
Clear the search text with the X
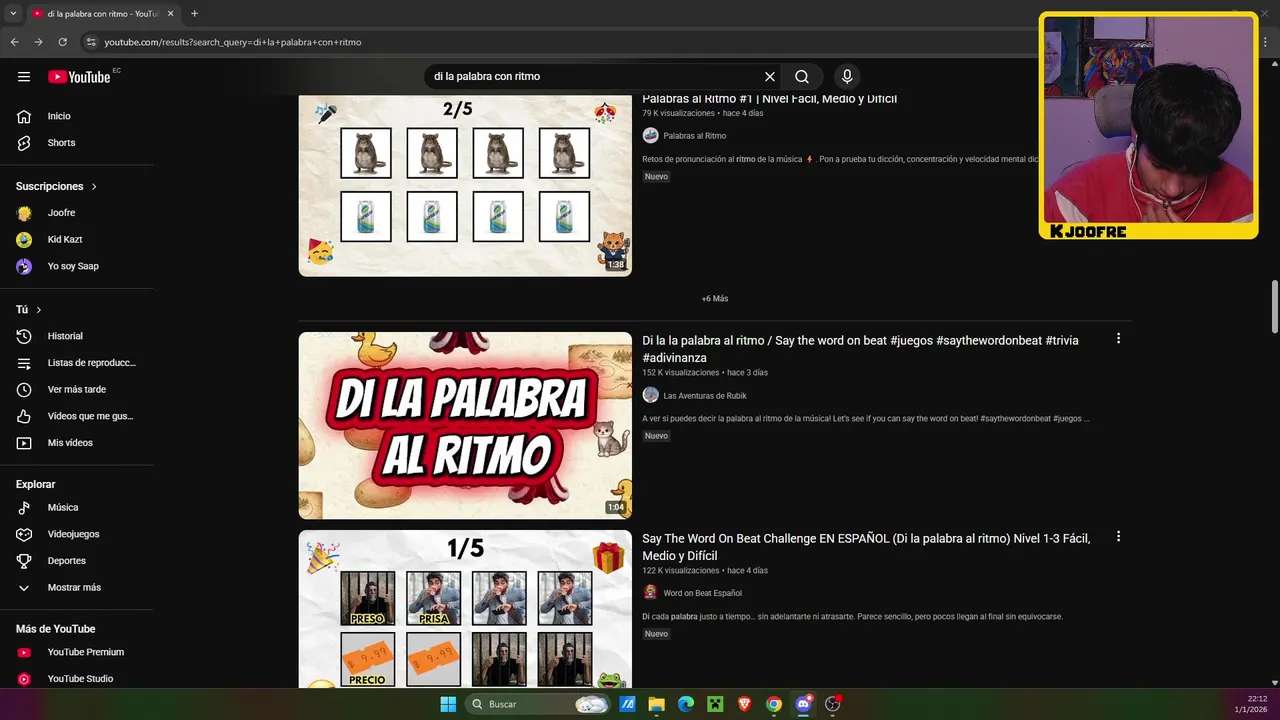770,77
